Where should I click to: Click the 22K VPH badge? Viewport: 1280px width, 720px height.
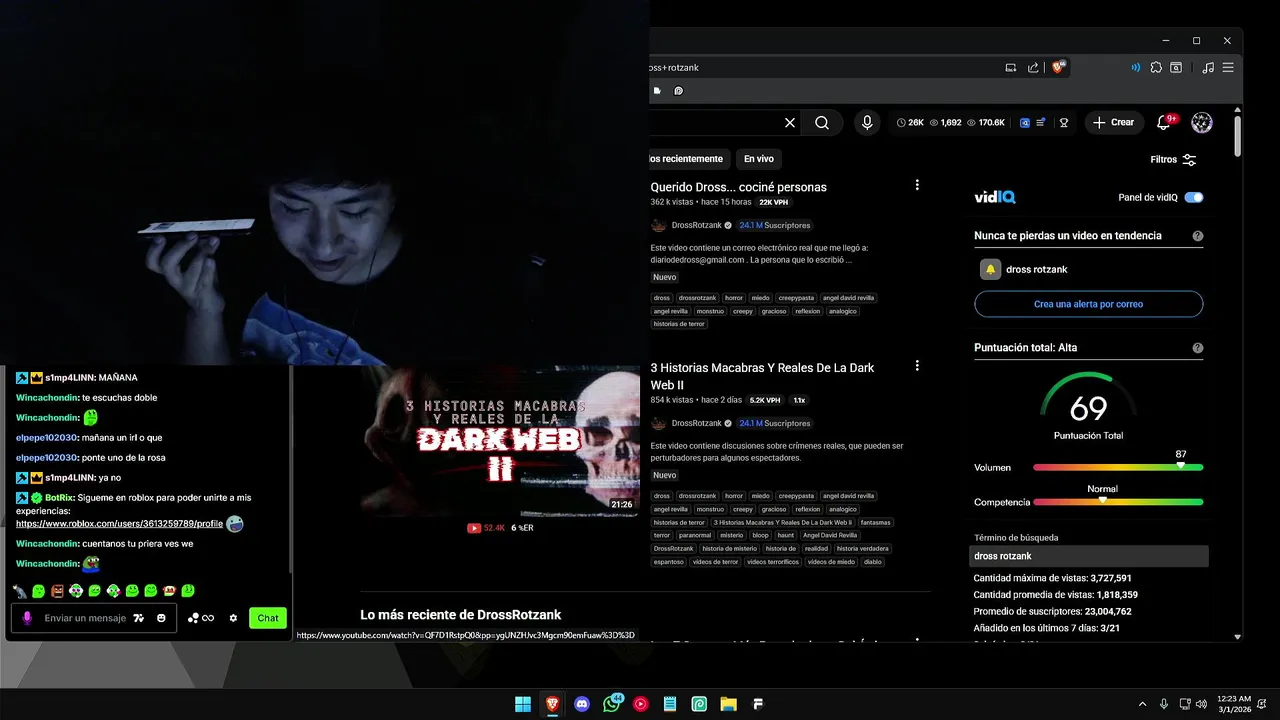[x=774, y=203]
